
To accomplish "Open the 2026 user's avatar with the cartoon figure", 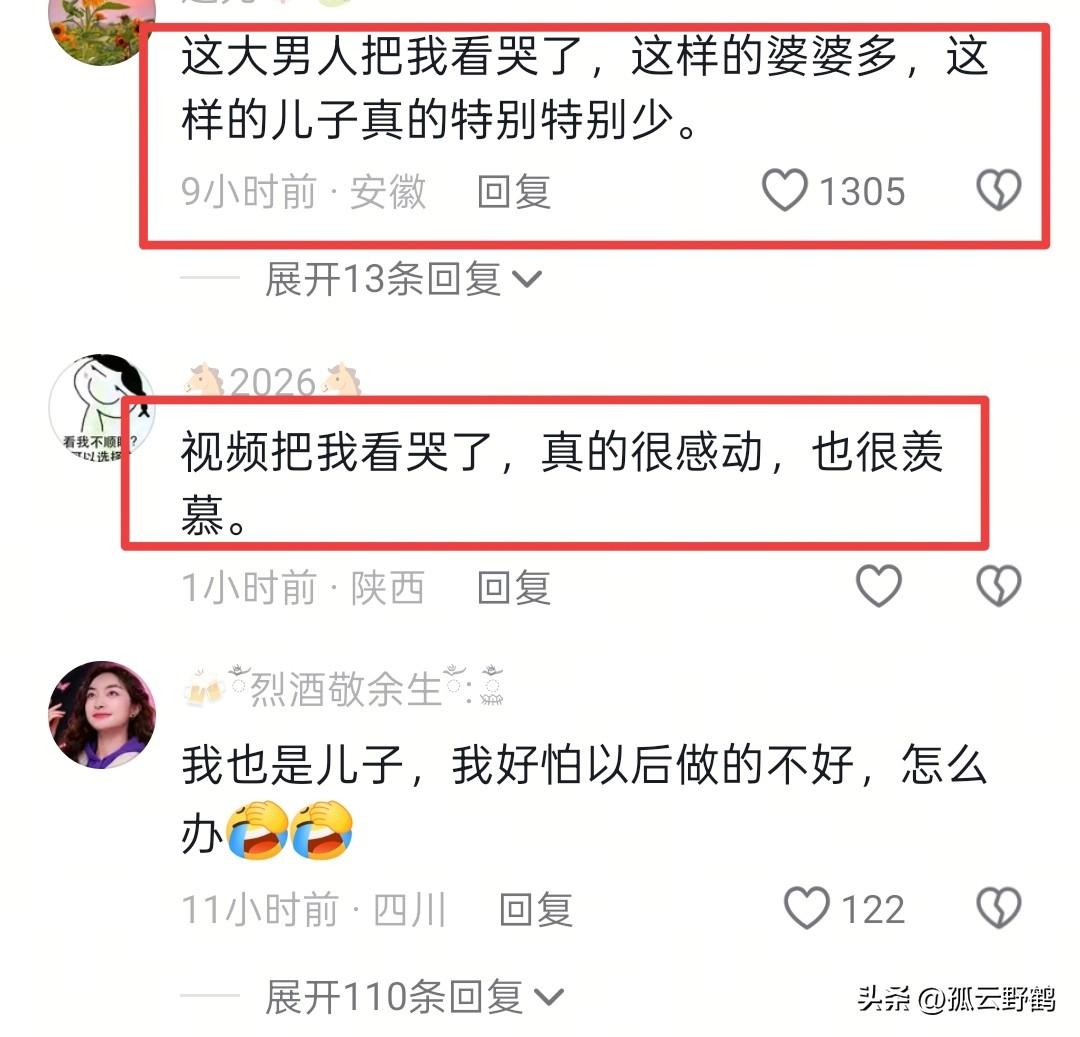I will [101, 408].
